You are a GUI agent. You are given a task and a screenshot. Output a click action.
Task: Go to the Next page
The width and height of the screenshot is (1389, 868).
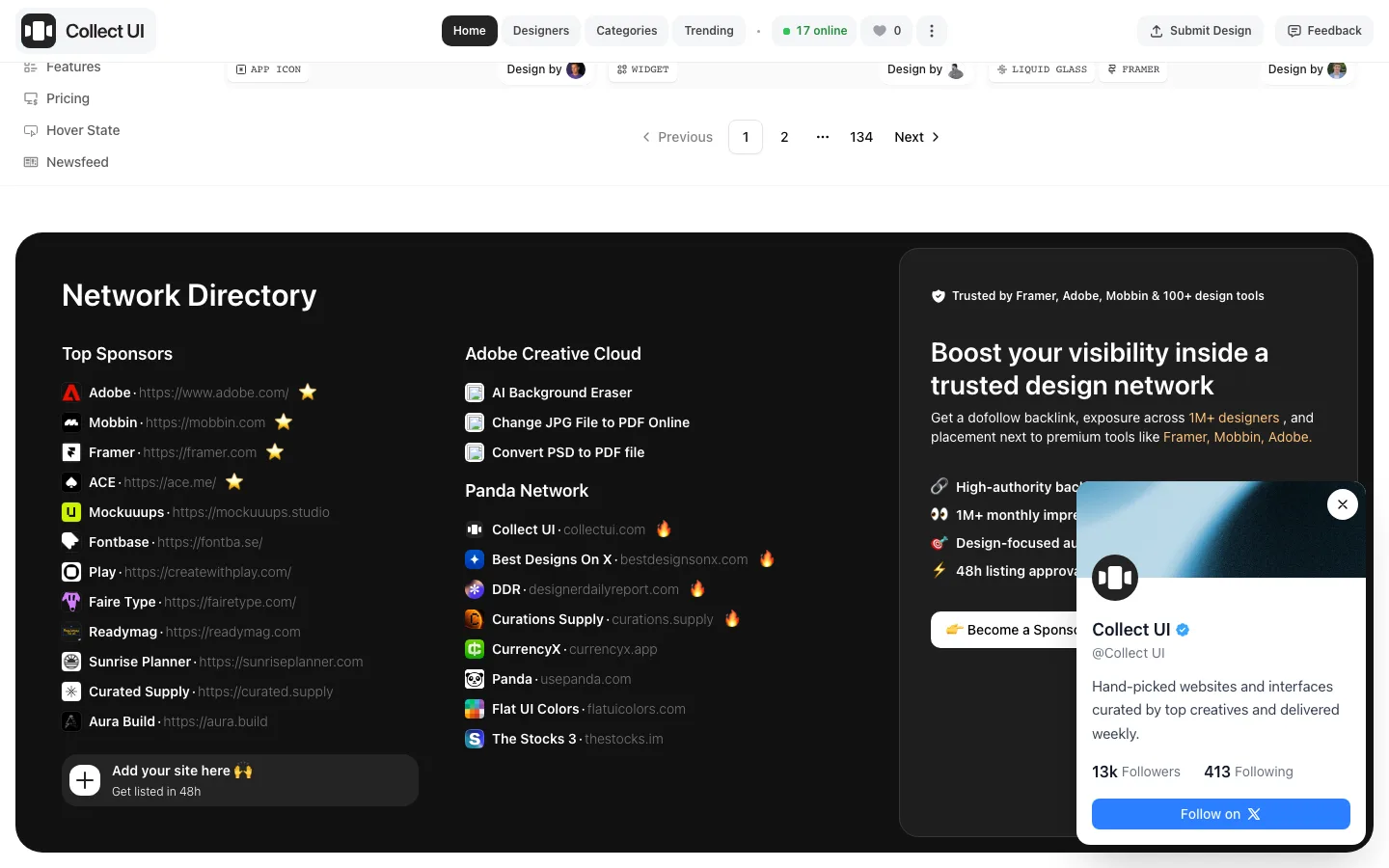coord(917,137)
